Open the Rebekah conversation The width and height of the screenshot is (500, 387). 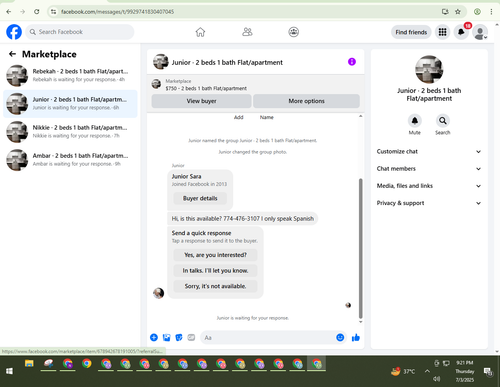click(x=70, y=75)
